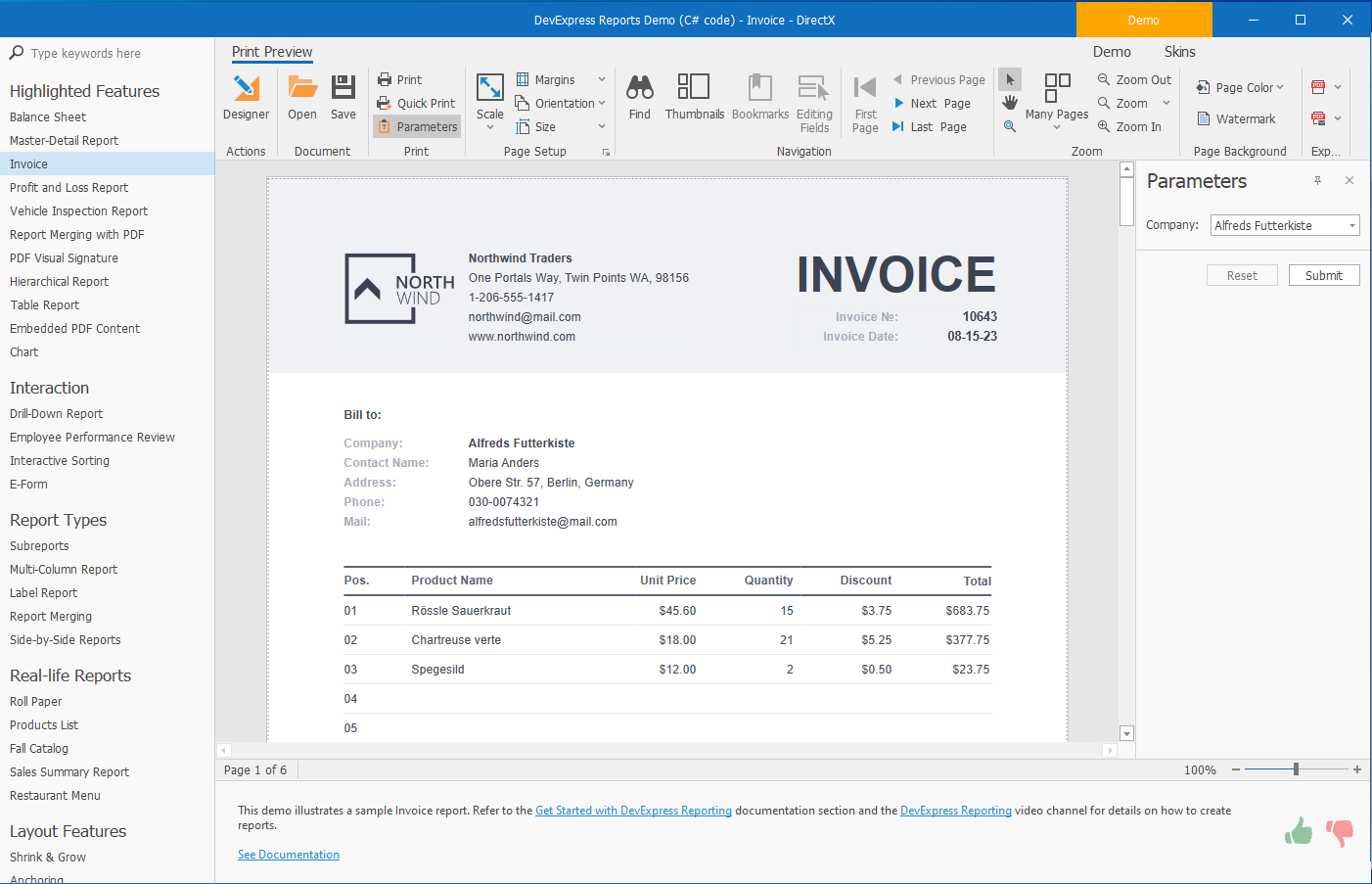Expand the Margins dropdown
The image size is (1372, 884).
click(602, 79)
